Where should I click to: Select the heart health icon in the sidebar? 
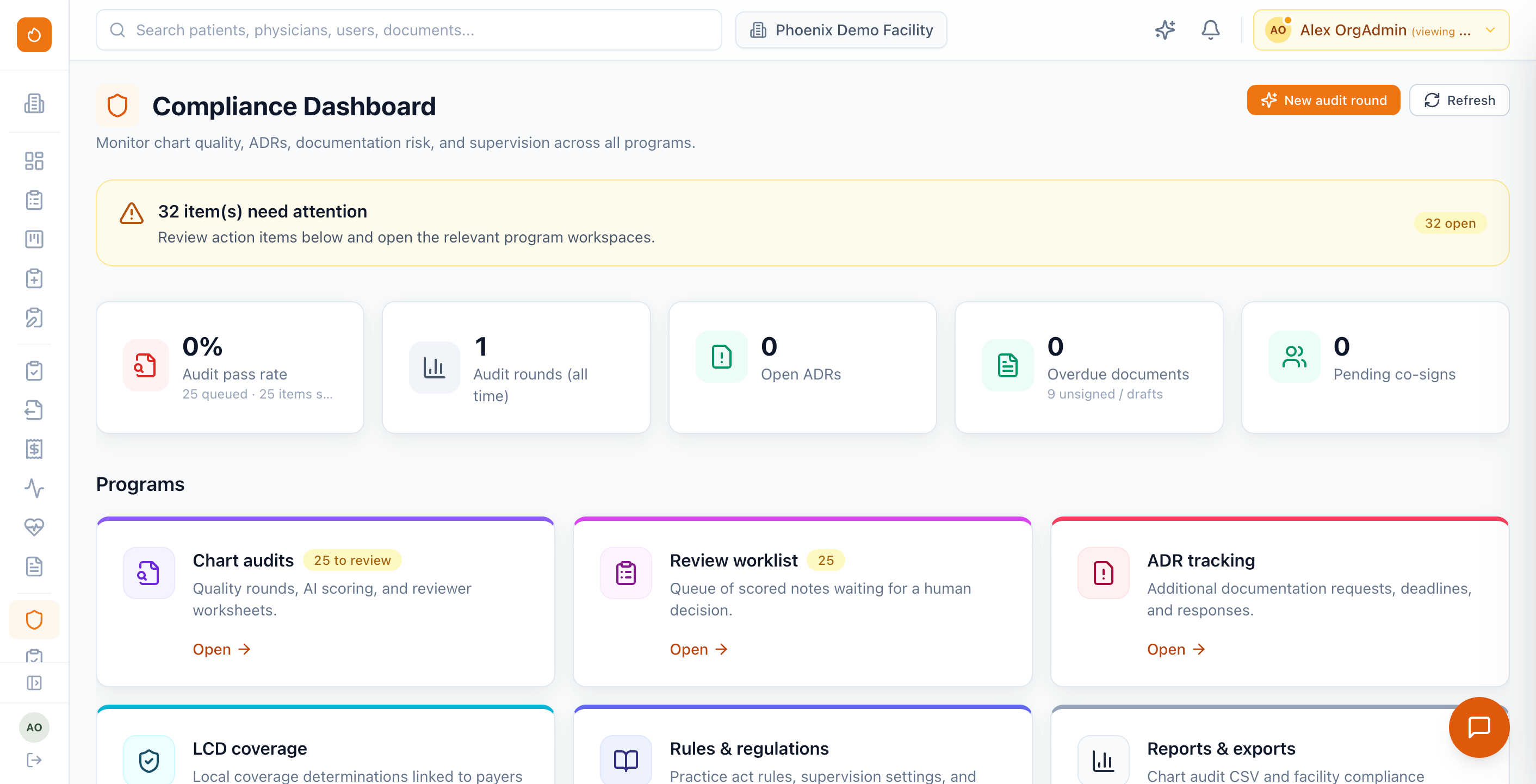pos(34,527)
